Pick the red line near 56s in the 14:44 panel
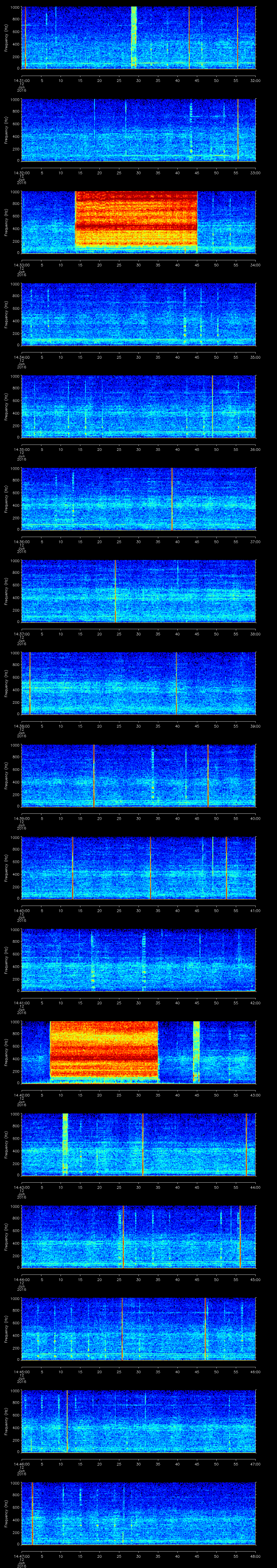Image resolution: width=277 pixels, height=1568 pixels. tap(240, 1236)
